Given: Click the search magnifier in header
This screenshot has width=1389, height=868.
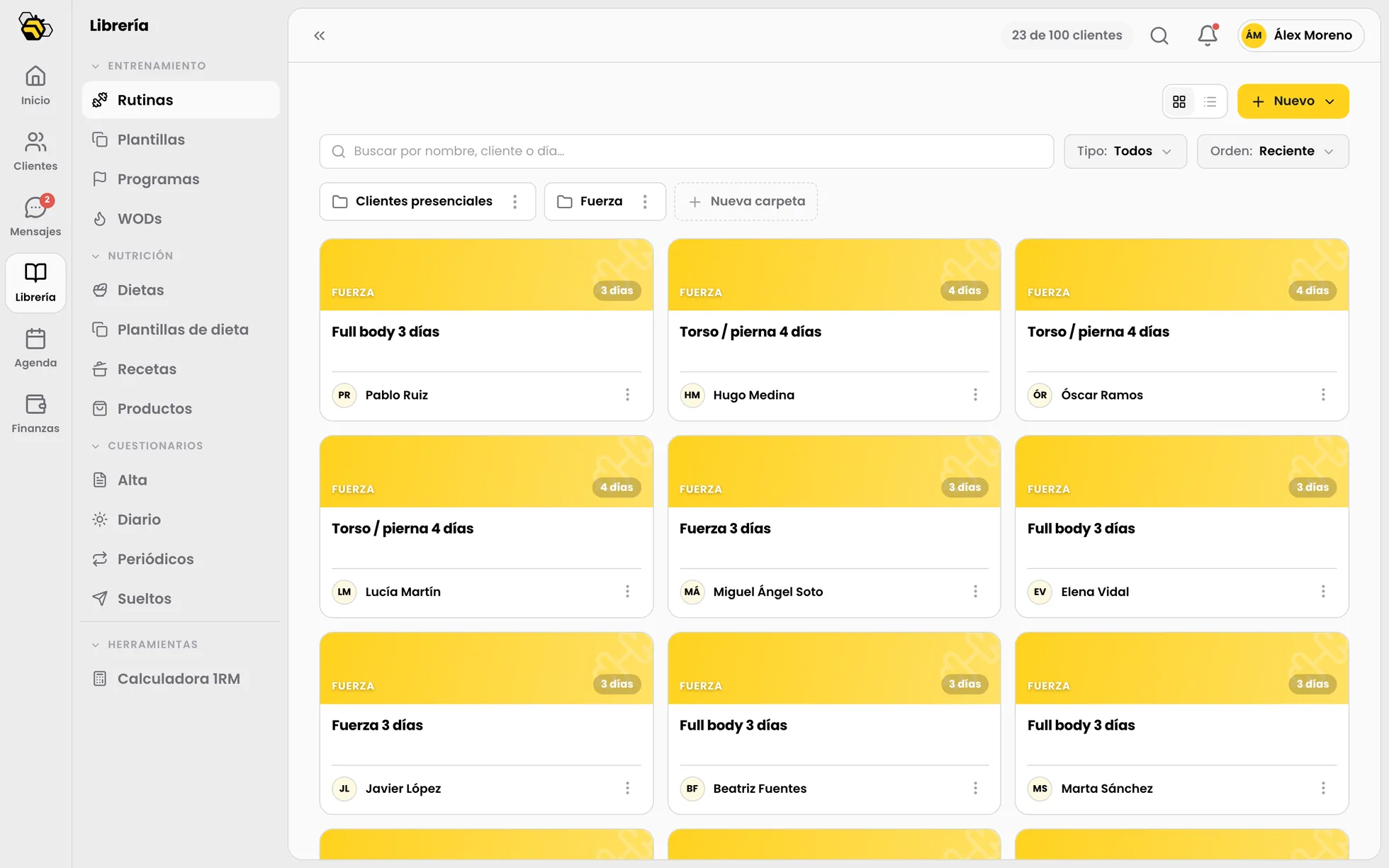Looking at the screenshot, I should (1159, 35).
